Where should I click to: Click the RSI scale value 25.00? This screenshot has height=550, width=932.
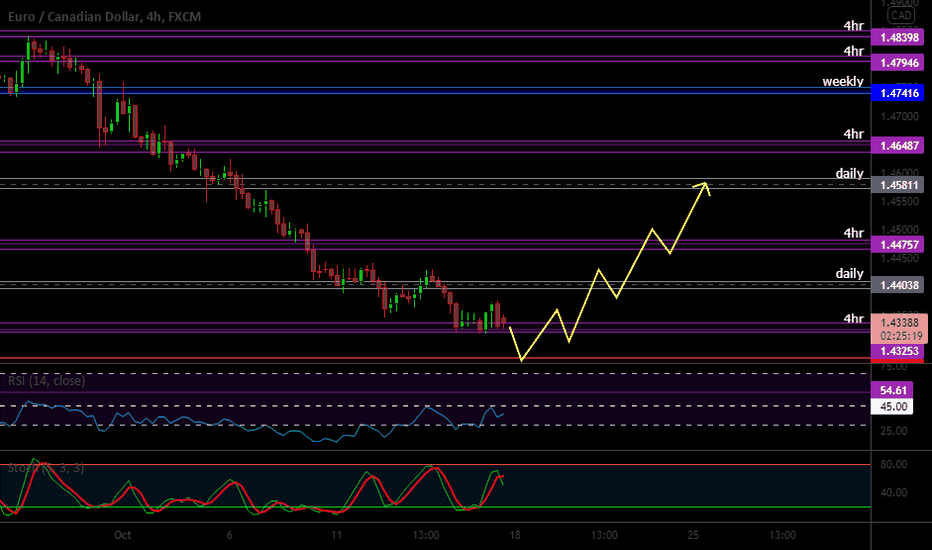[x=893, y=430]
